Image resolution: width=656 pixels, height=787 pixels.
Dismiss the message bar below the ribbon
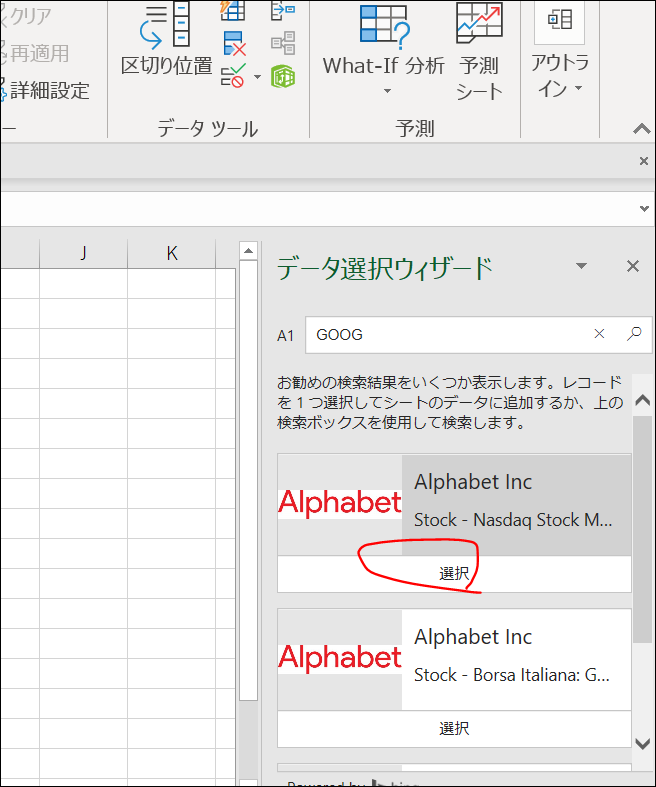pyautogui.click(x=643, y=161)
